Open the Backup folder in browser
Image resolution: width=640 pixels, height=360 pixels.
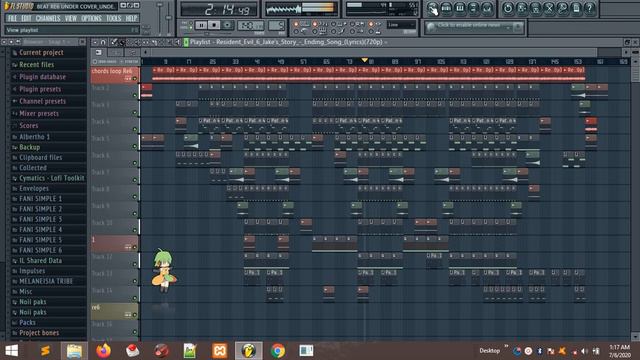[29, 147]
